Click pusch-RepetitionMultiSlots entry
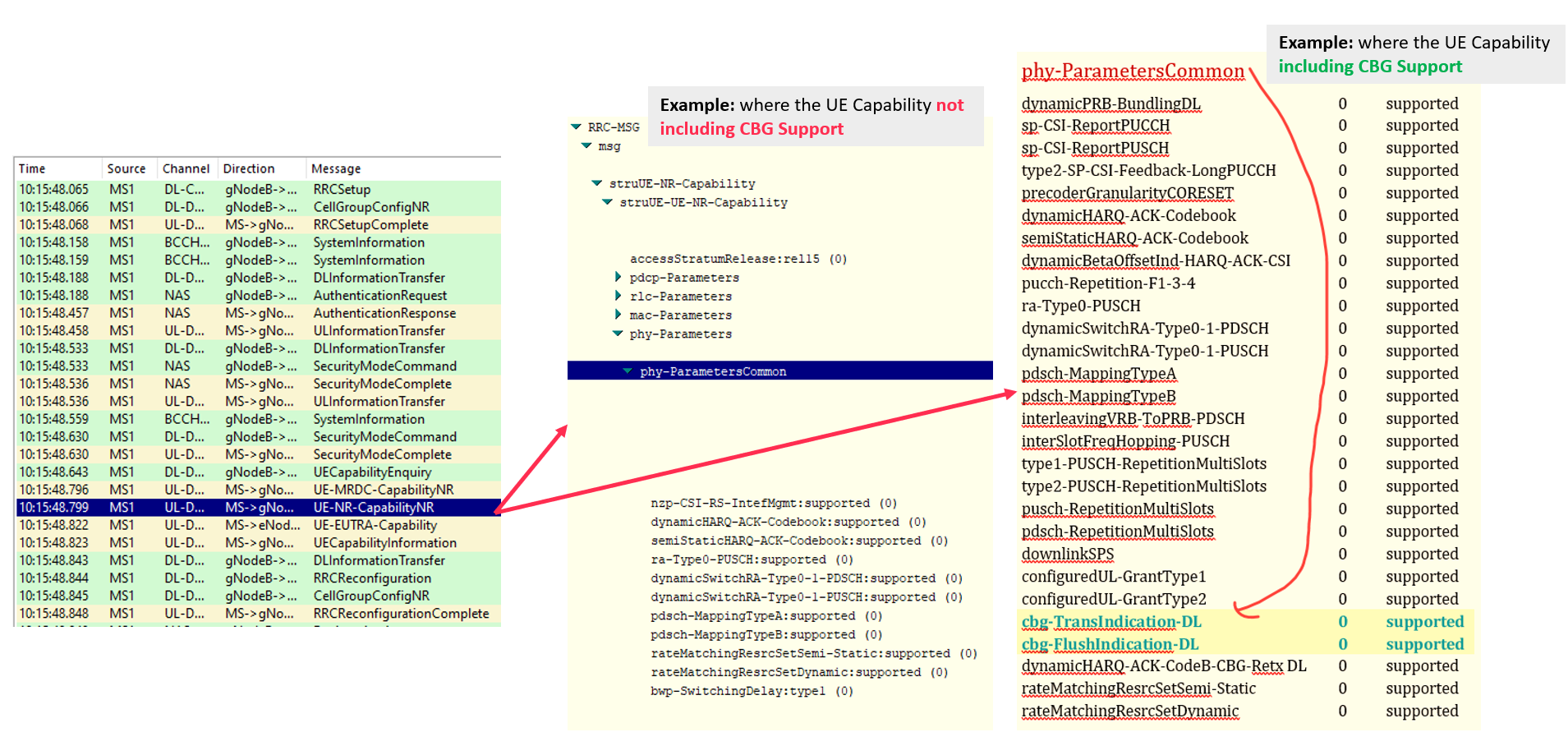 [x=1117, y=509]
